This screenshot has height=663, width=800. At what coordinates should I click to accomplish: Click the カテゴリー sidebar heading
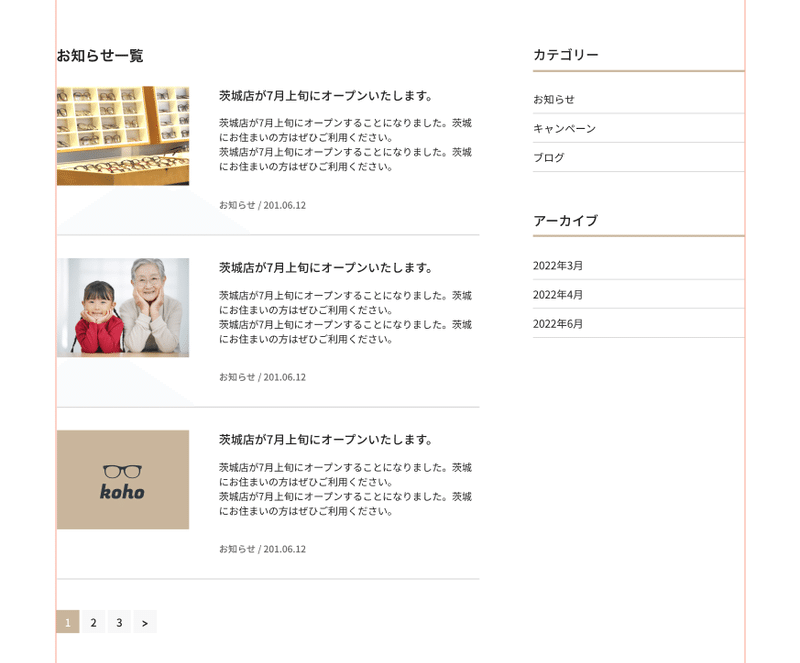tap(566, 55)
